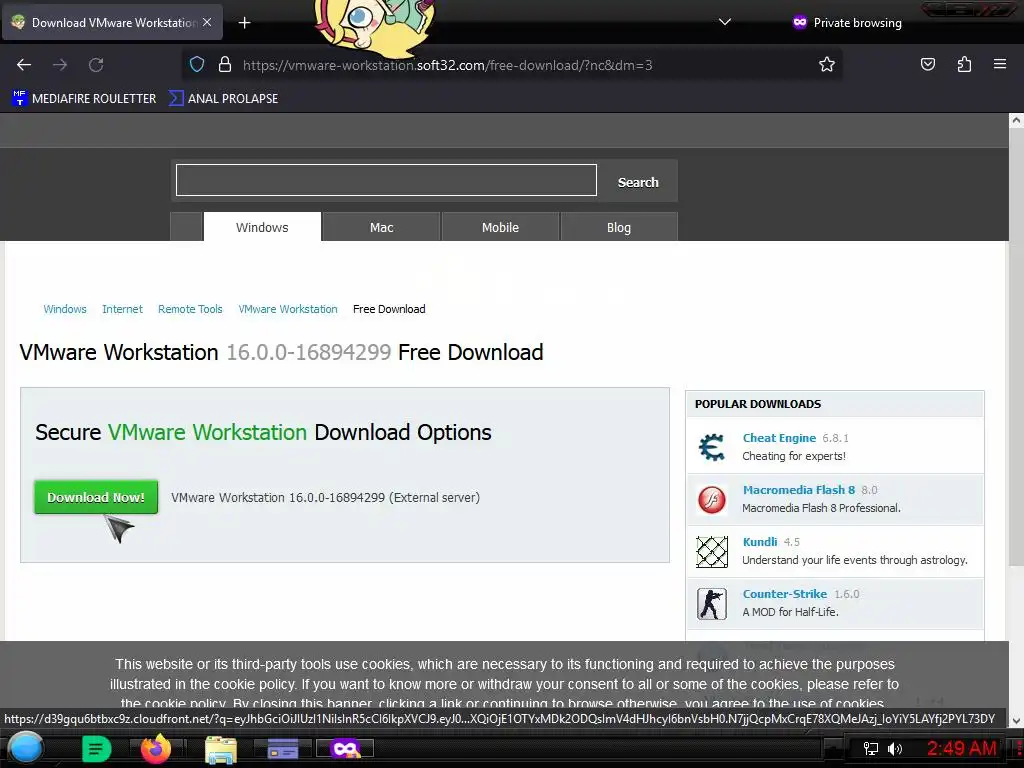This screenshot has height=768, width=1024.
Task: Expand the list all tabs chevron
Action: click(724, 22)
